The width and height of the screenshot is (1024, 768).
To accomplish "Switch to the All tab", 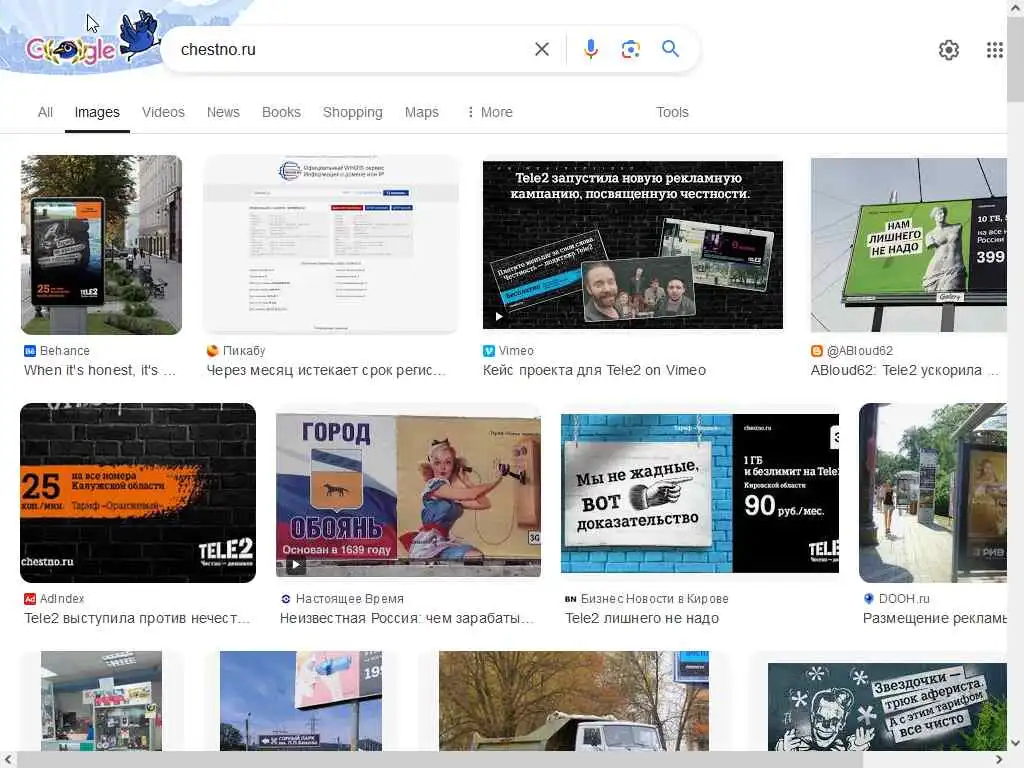I will pos(45,112).
